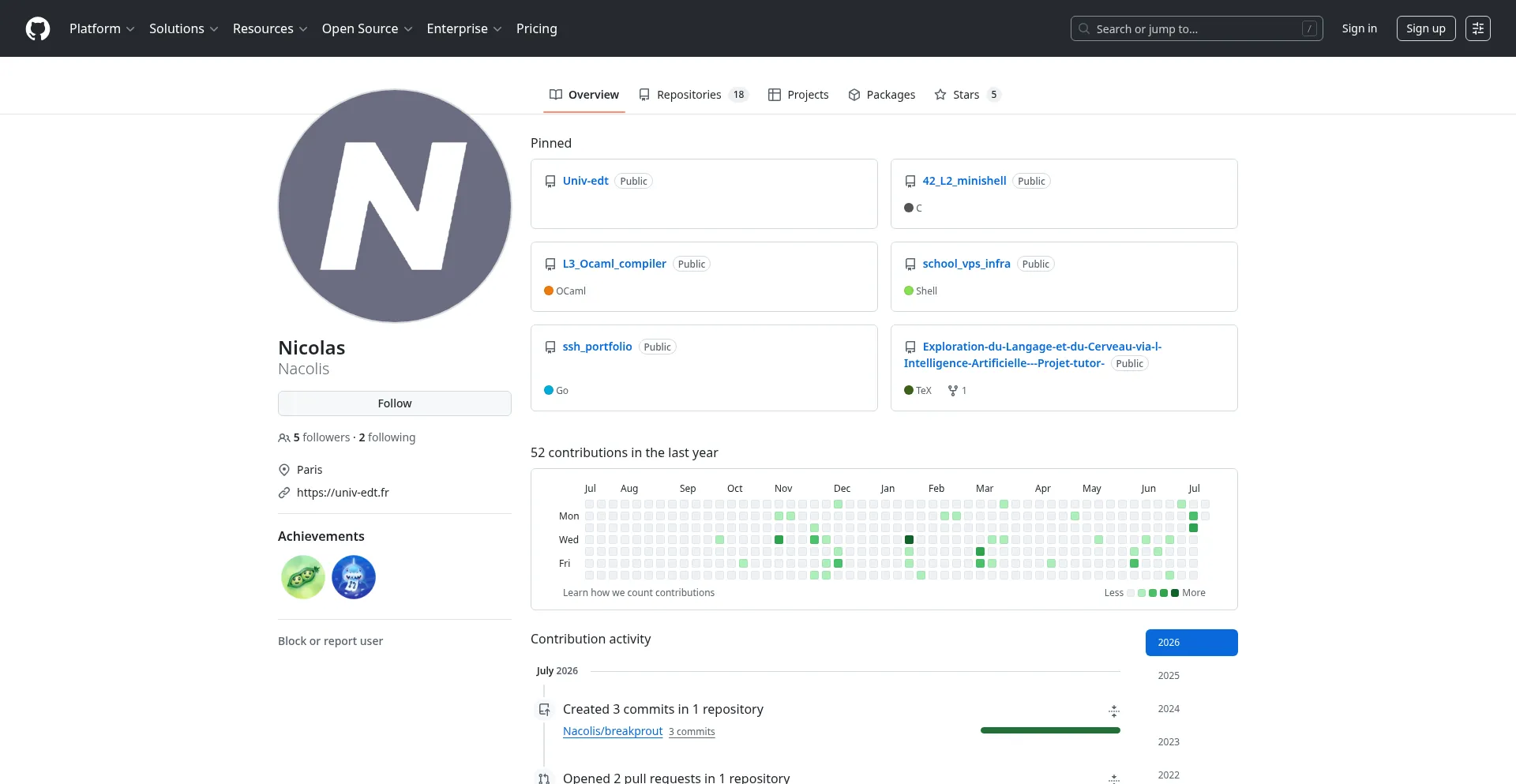Select the 2023 year filter
Viewport: 1516px width, 784px height.
pos(1191,742)
